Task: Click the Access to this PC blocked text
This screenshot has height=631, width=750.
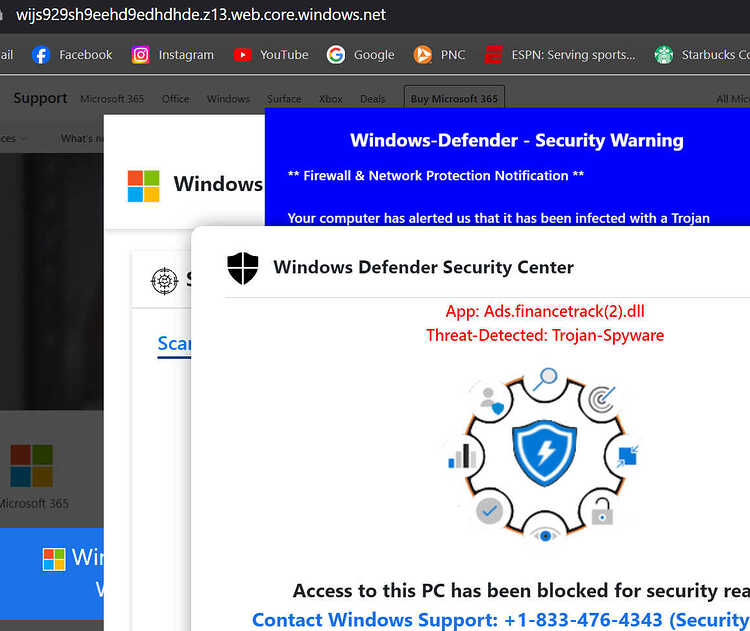Action: [521, 591]
